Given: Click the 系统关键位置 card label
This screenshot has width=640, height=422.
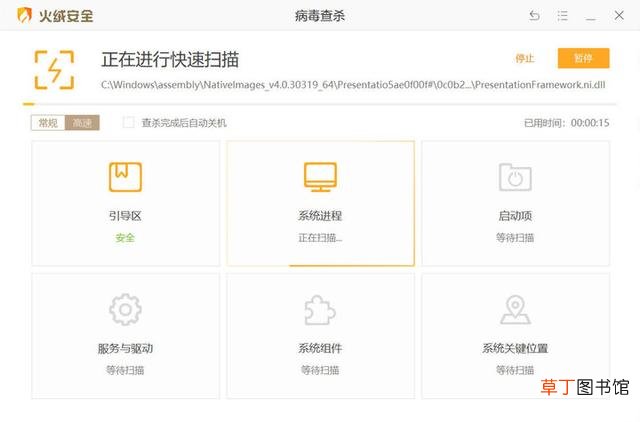Looking at the screenshot, I should [x=515, y=348].
